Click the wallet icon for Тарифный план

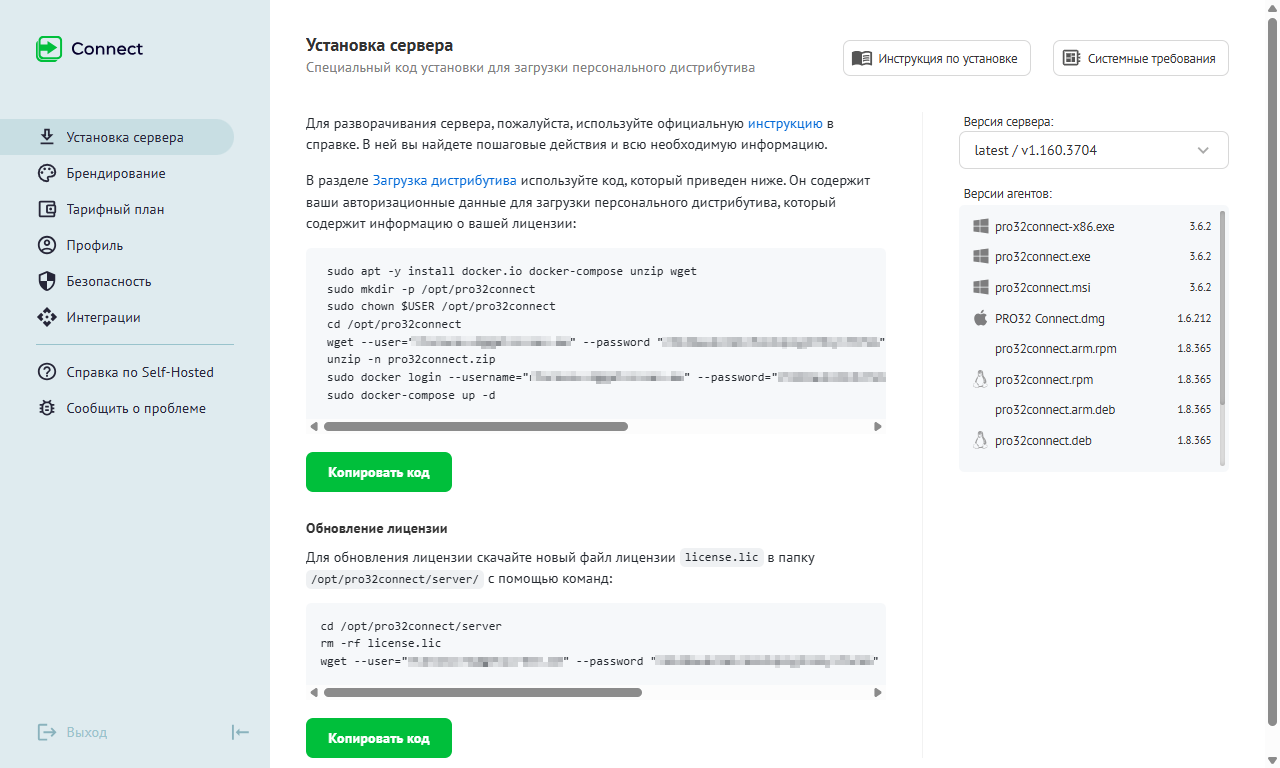pyautogui.click(x=46, y=210)
